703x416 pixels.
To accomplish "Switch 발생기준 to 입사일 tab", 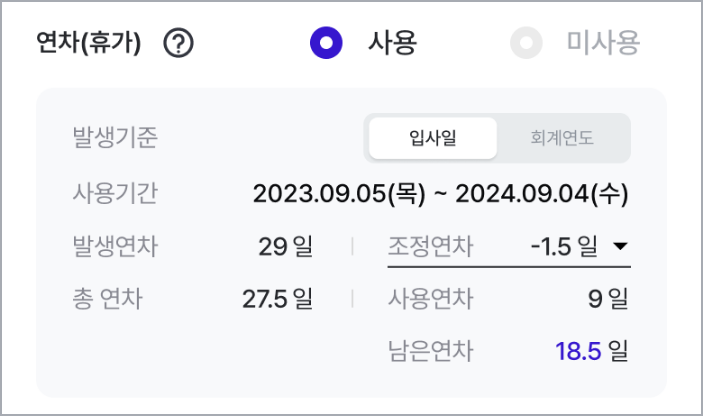I will click(x=433, y=138).
